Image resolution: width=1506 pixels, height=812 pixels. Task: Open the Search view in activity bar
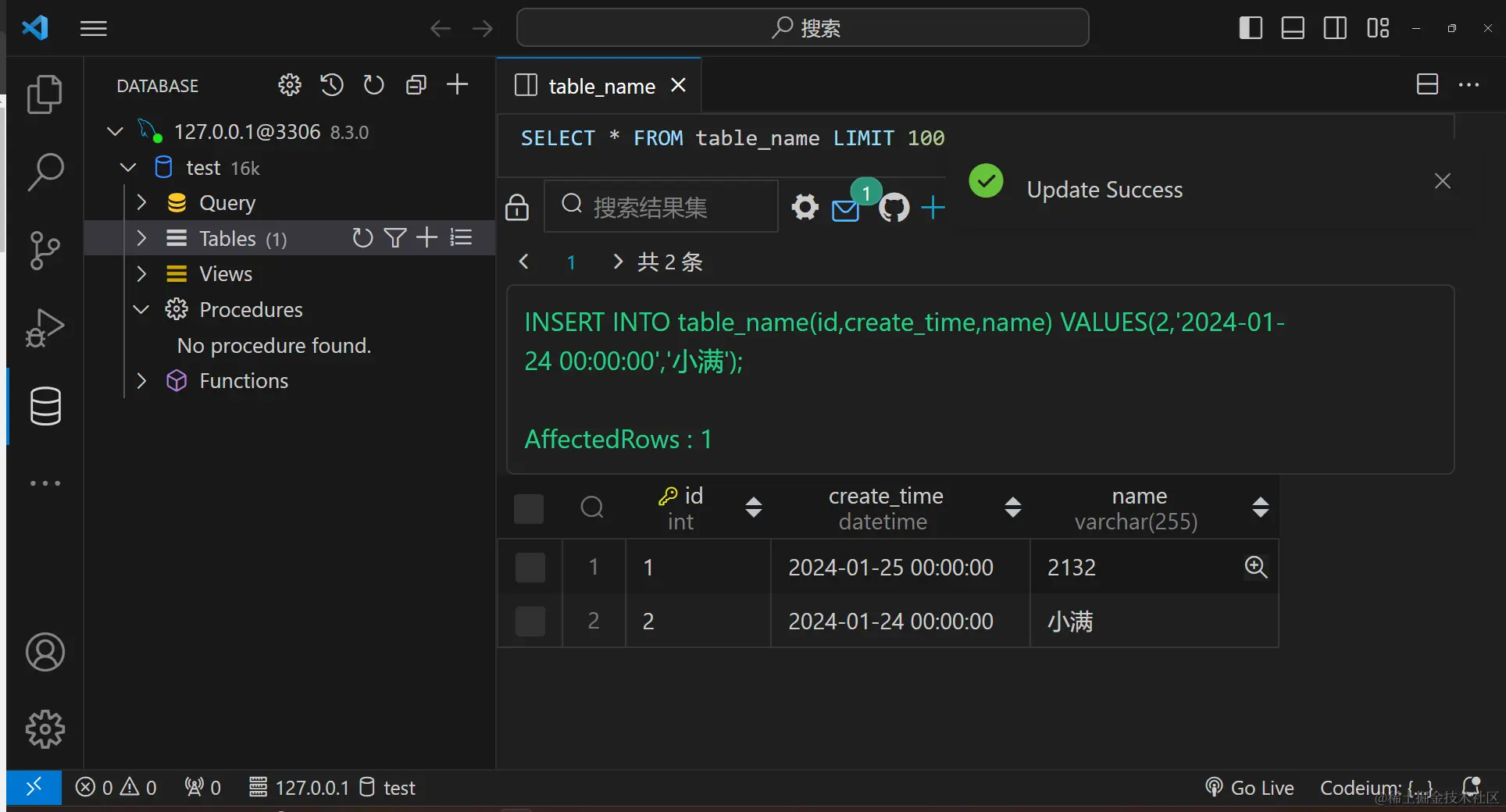coord(45,172)
